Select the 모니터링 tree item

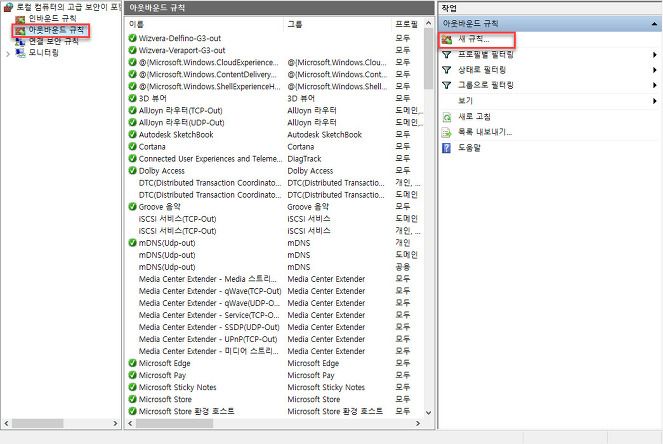43,53
